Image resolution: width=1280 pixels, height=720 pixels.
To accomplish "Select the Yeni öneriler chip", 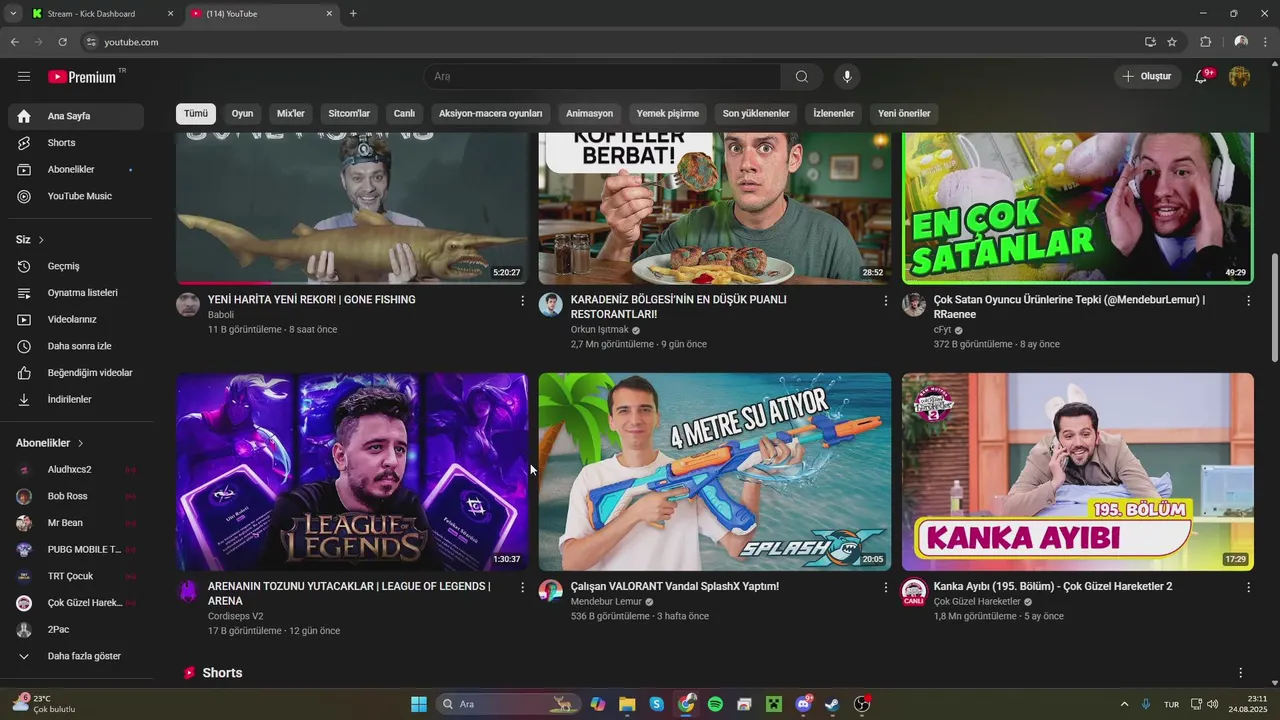I will (904, 114).
